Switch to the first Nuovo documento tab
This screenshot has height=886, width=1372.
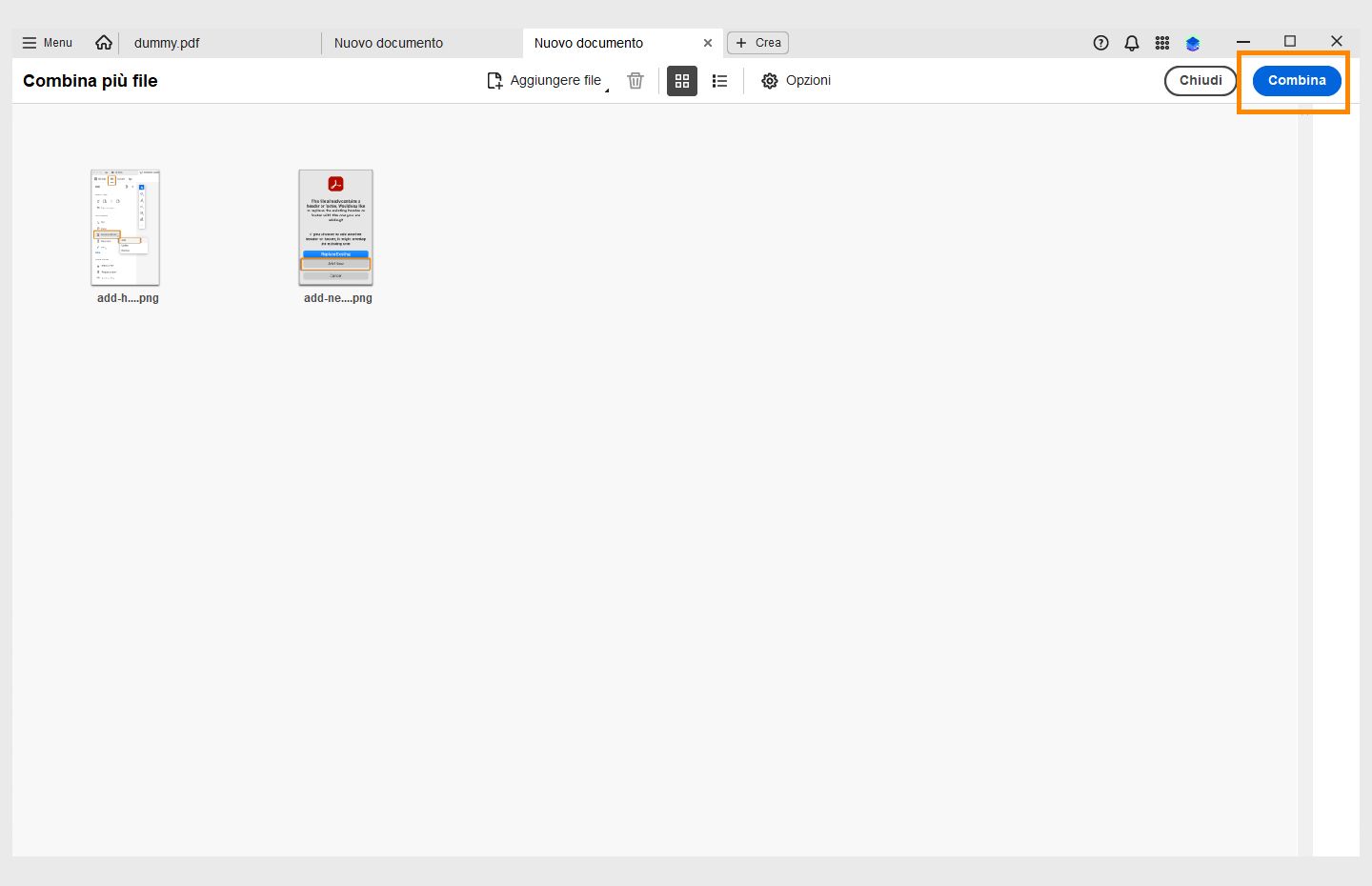421,43
